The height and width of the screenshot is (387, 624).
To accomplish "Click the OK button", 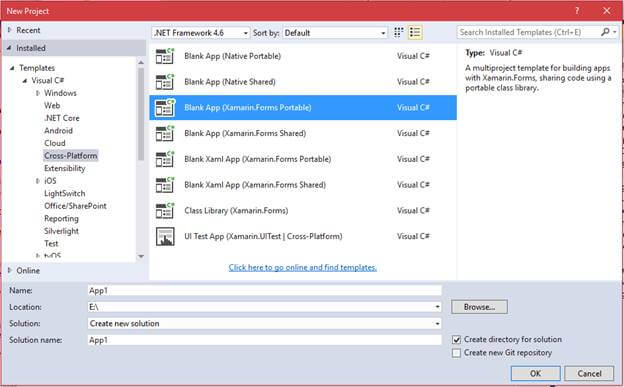I will [x=536, y=373].
